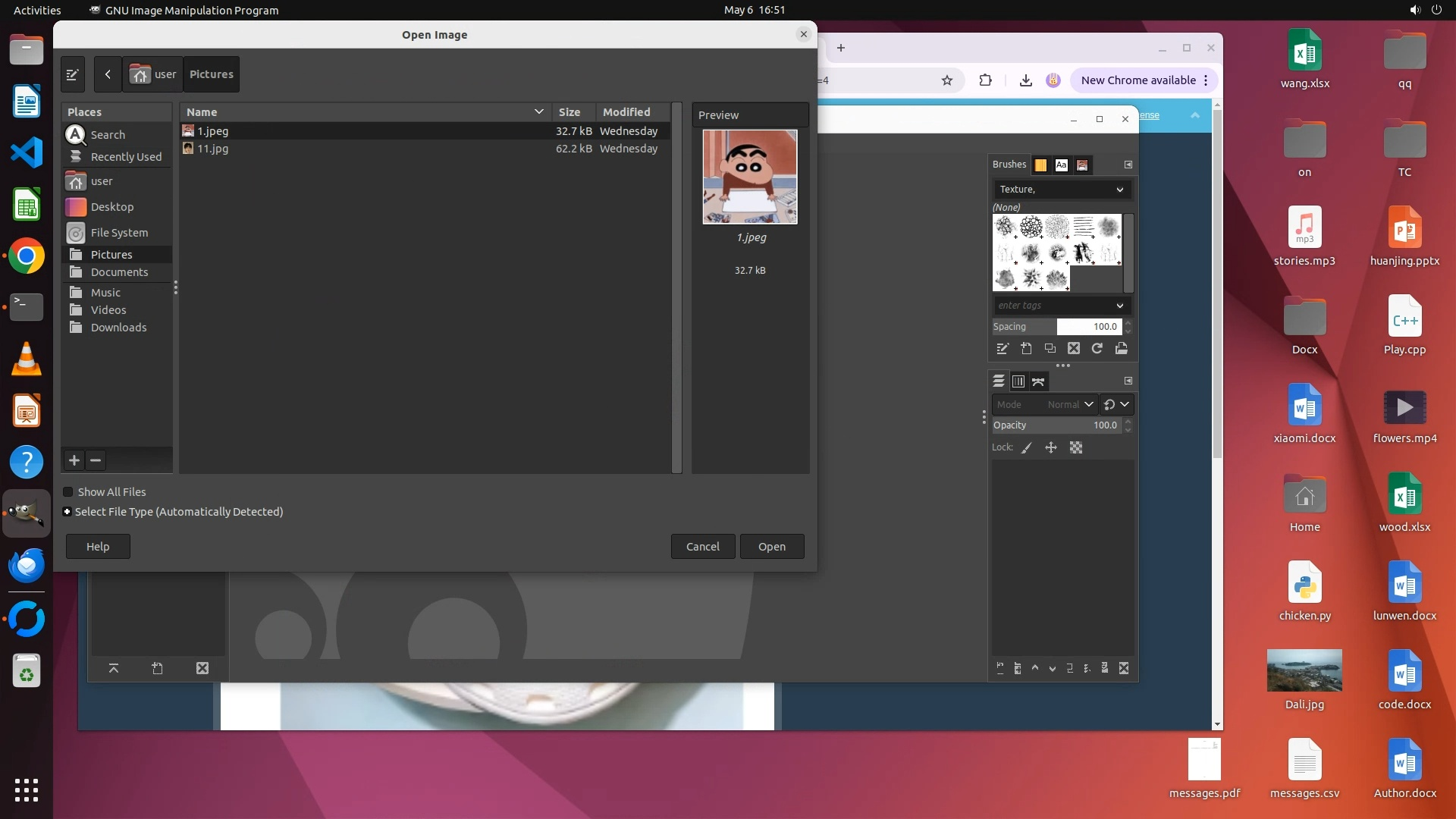Toggle lock position and size icon

(1050, 448)
